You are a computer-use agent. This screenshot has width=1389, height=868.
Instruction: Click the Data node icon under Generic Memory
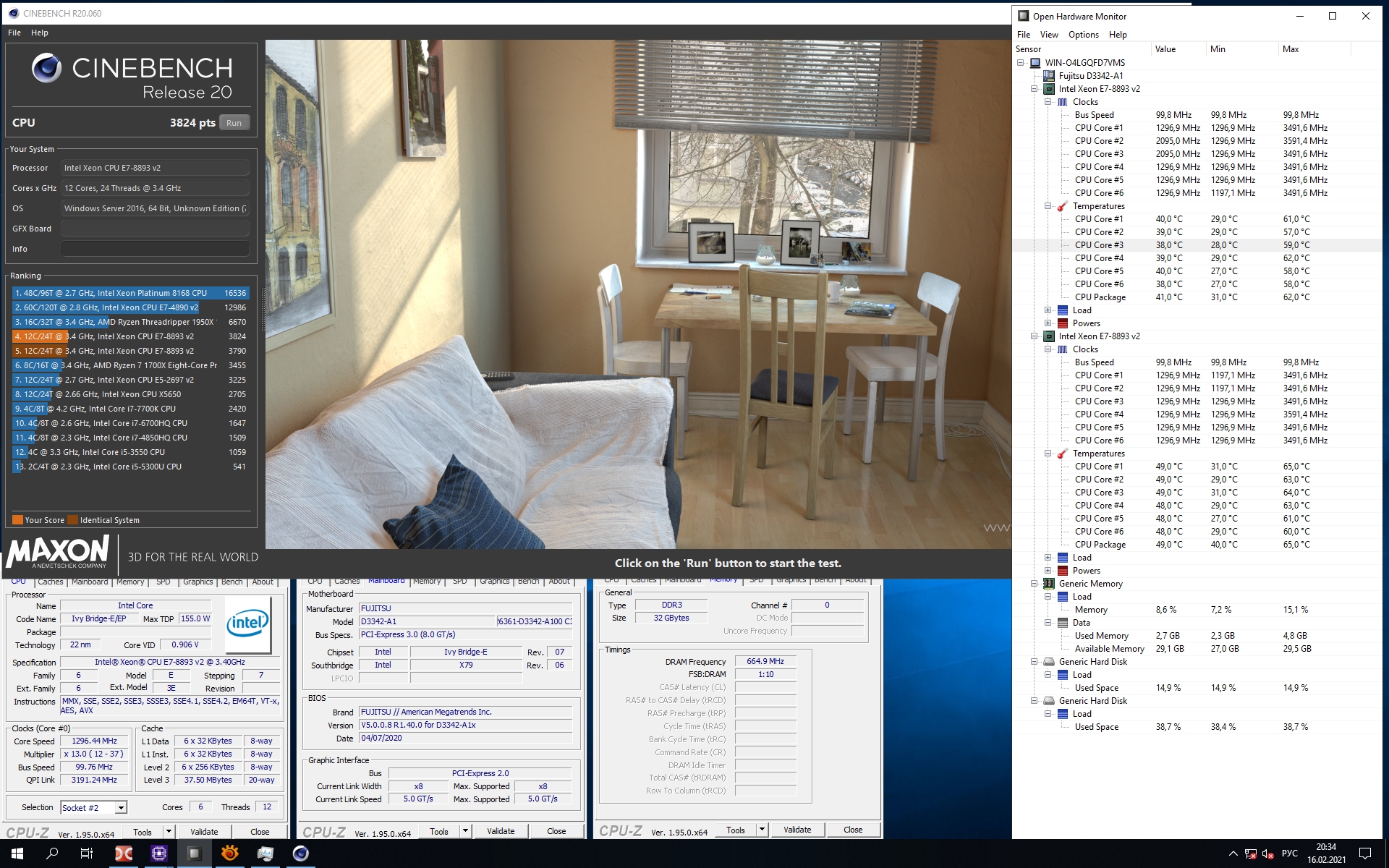1063,623
